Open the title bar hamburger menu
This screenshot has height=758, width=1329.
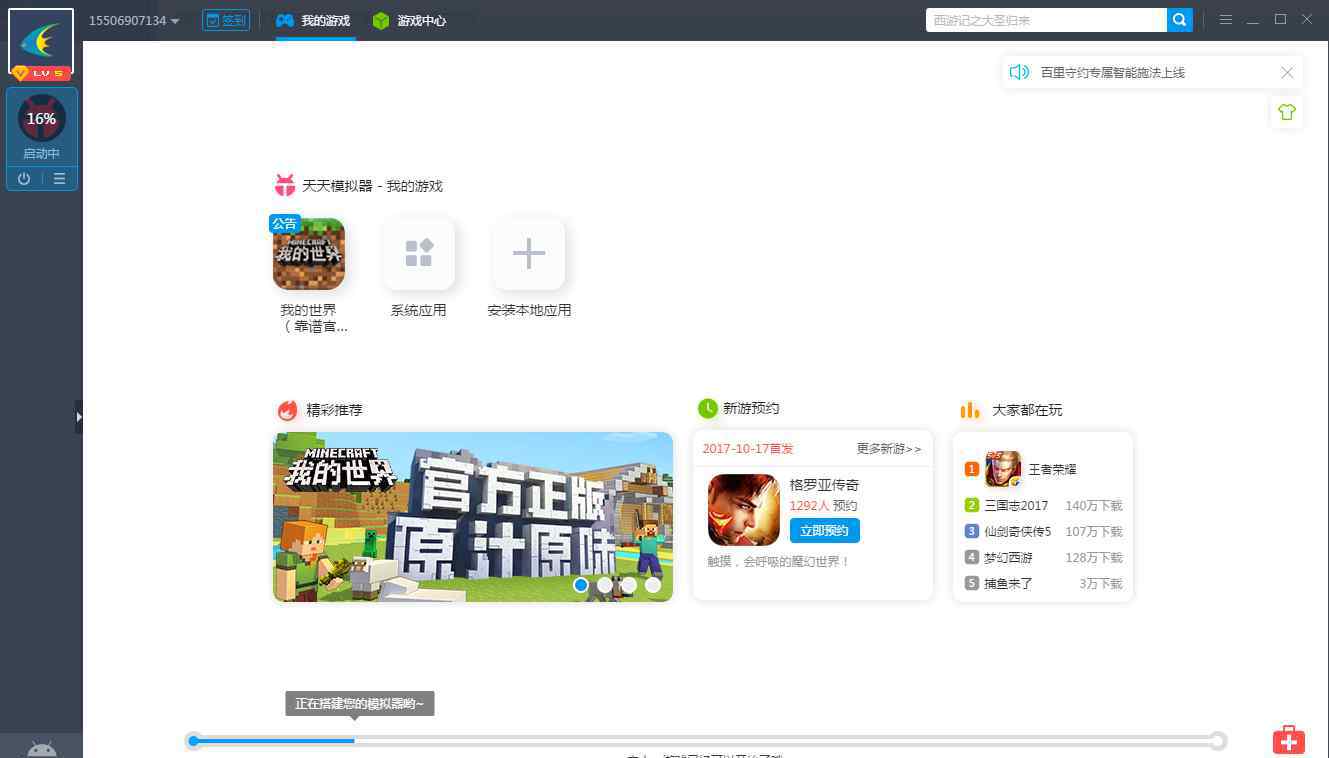[x=1225, y=20]
